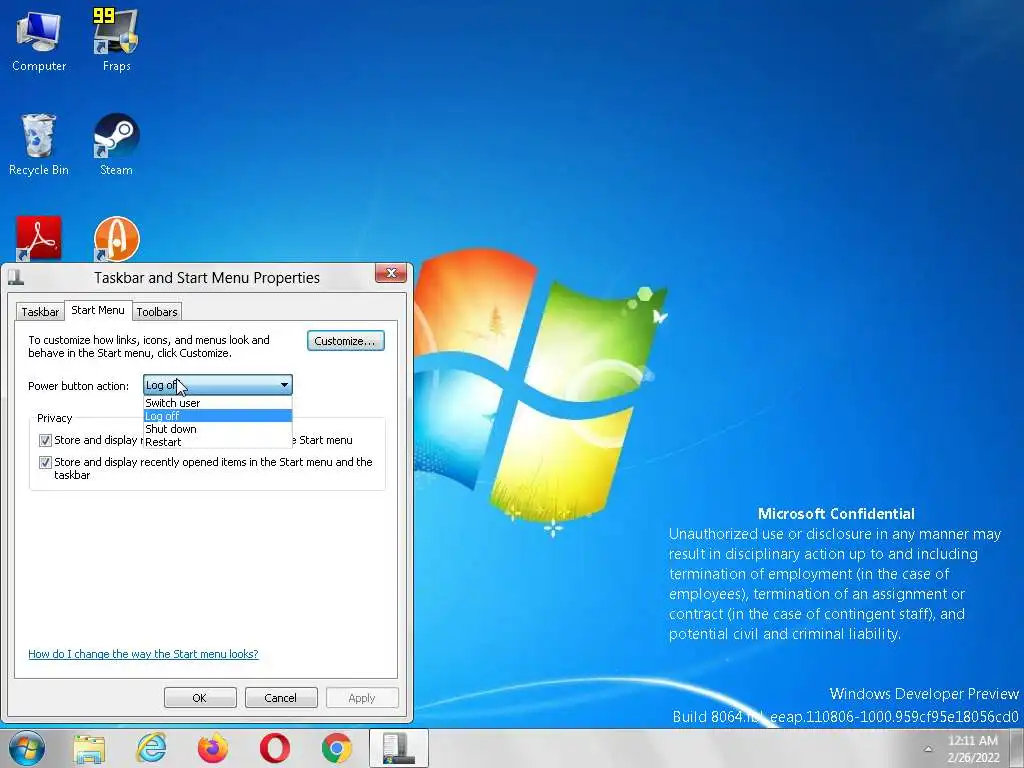Click the Properties dialog title bar icon
This screenshot has height=768, width=1024.
point(16,278)
